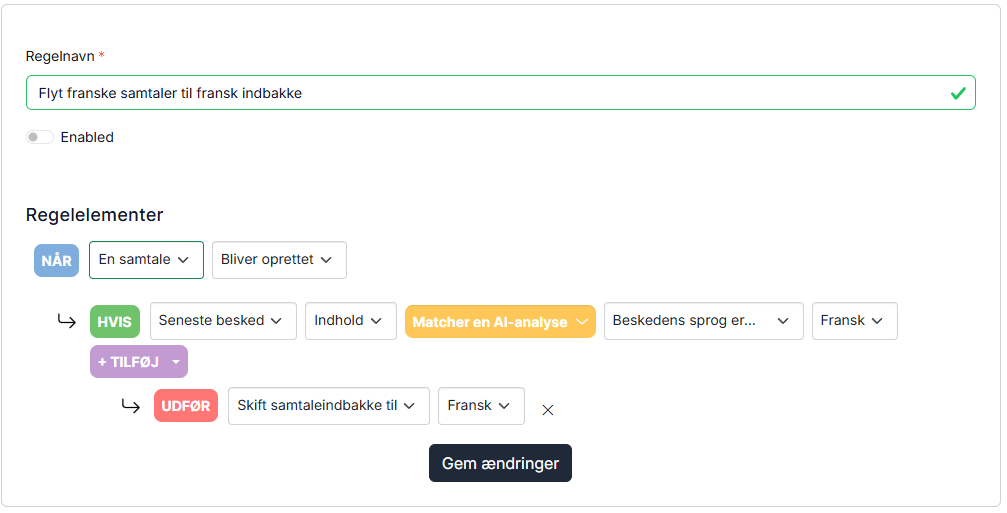Expand the 'Seneste besked' dropdown
Viewport: 1007px width, 513px height.
click(223, 321)
